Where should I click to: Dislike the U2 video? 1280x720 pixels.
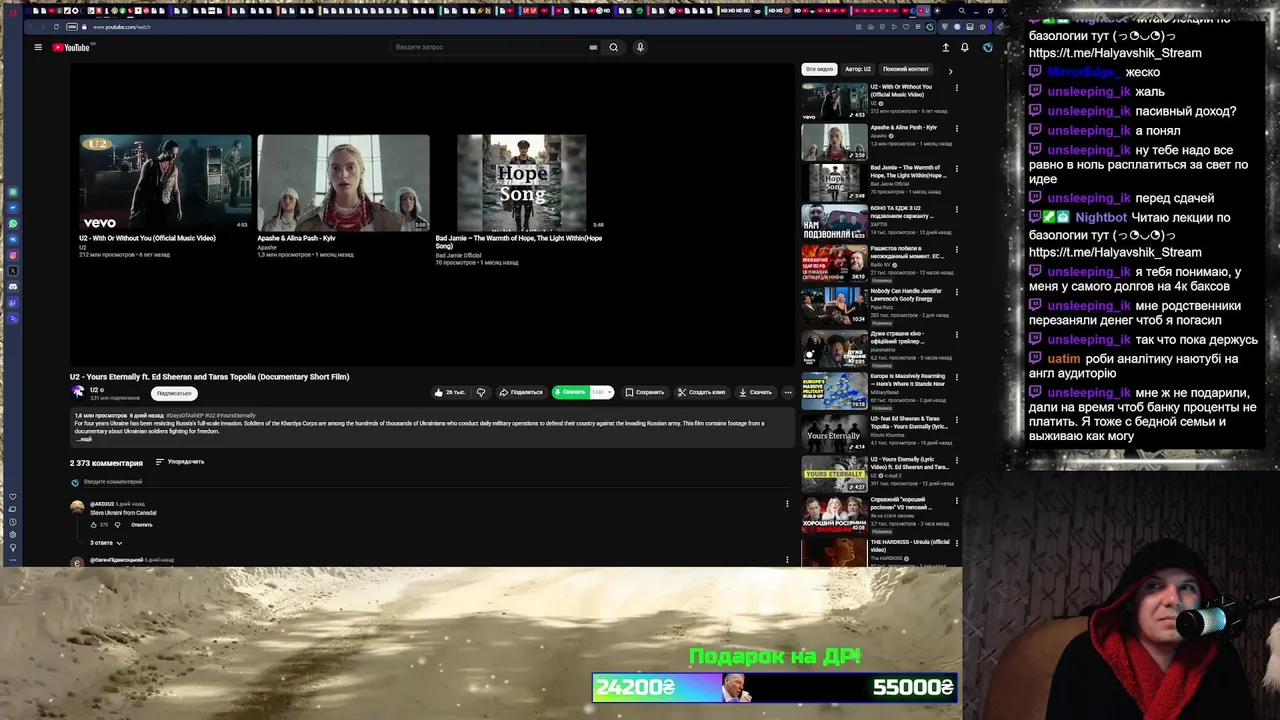(481, 392)
